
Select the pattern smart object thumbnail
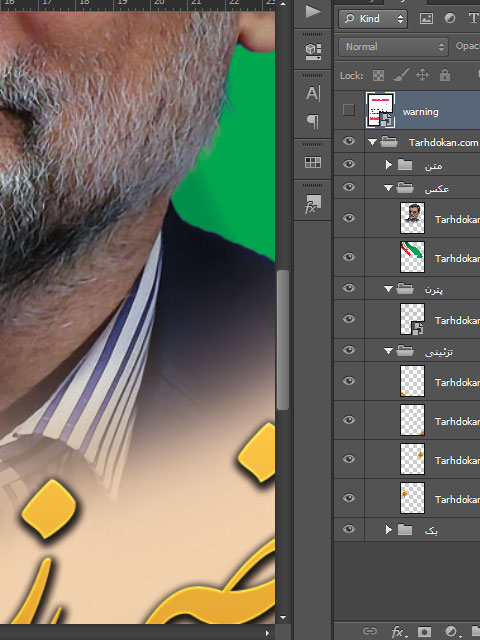(412, 319)
